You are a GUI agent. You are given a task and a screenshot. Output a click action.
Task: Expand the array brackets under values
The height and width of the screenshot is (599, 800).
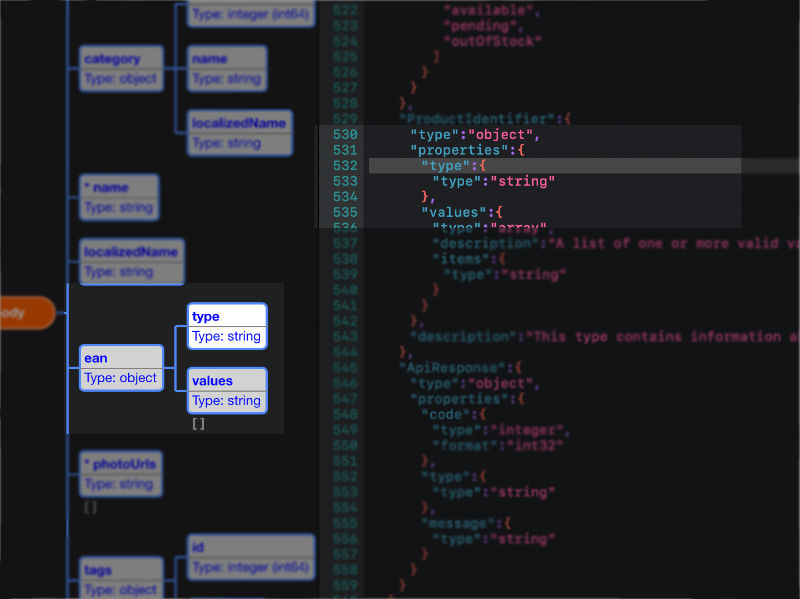tap(198, 422)
